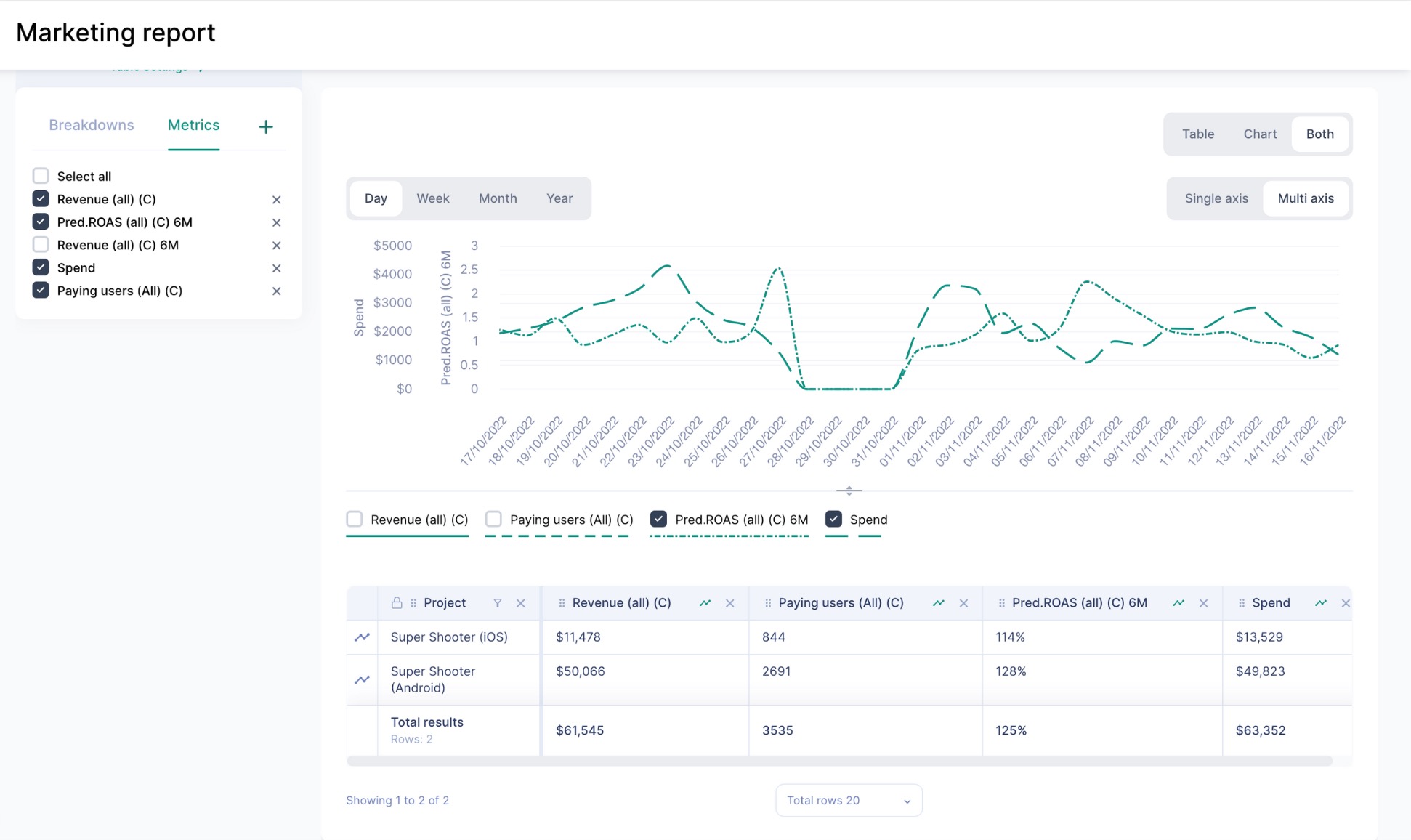Viewport: 1411px width, 840px height.
Task: Click the plus icon to add metric
Action: 266,126
